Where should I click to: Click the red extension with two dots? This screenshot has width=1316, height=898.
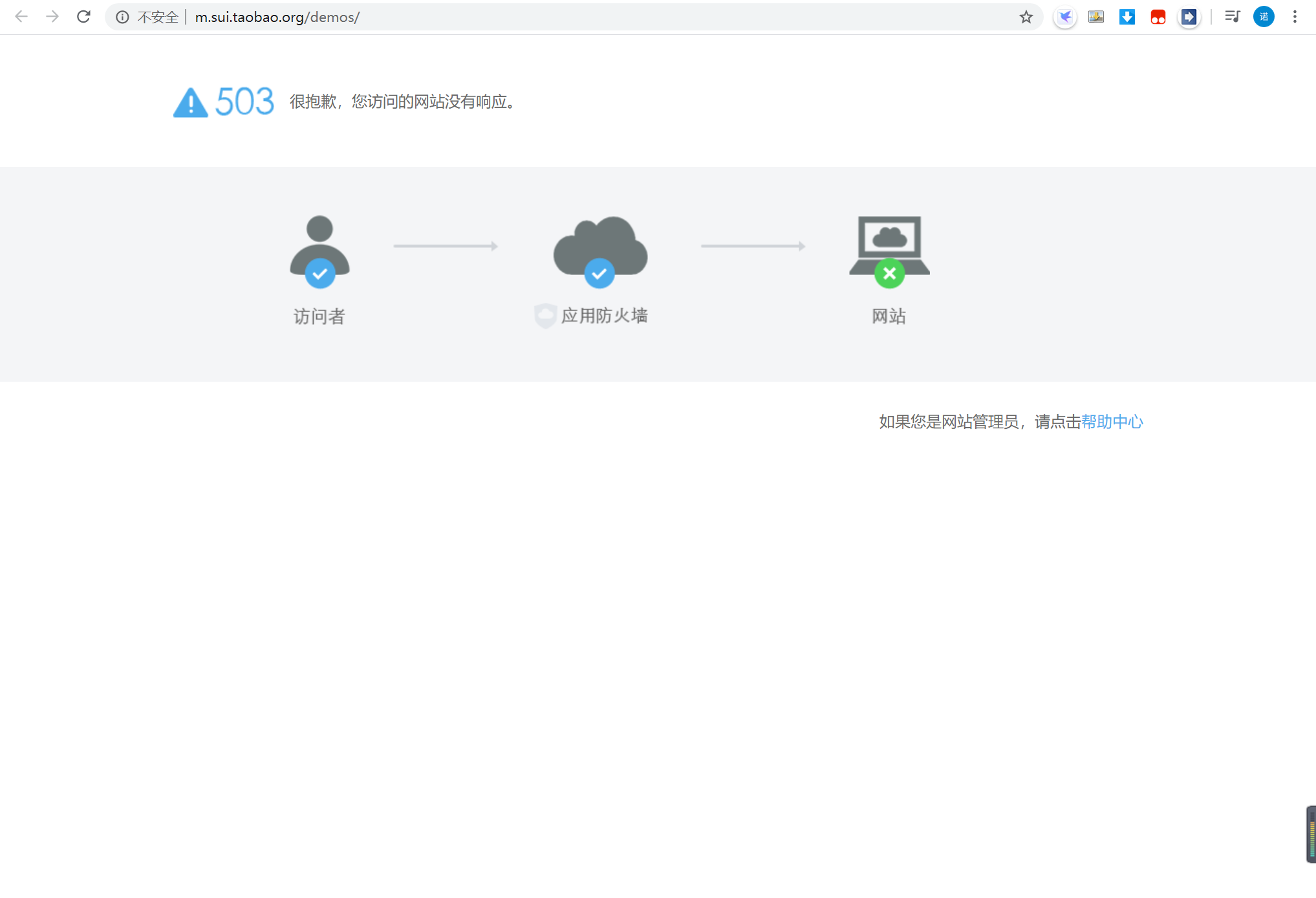[1158, 17]
